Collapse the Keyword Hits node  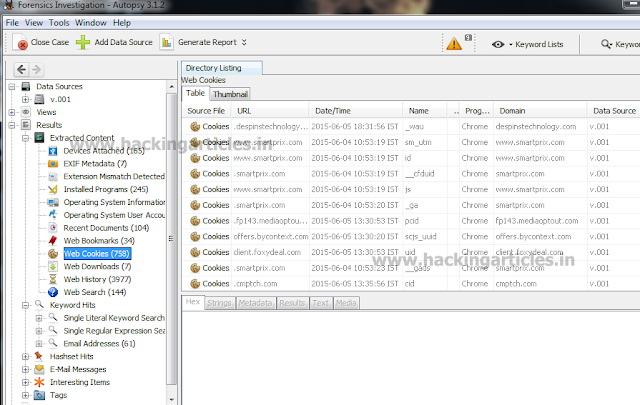click(x=25, y=305)
